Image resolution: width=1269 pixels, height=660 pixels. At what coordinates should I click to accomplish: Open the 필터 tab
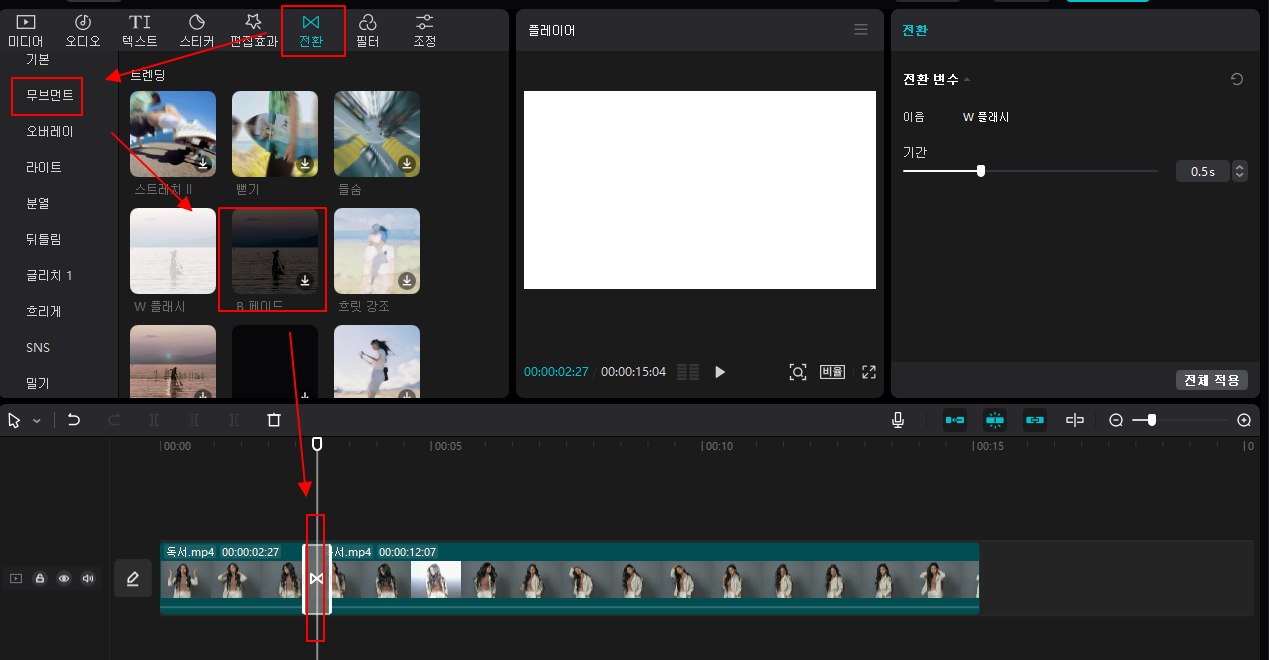tap(368, 31)
